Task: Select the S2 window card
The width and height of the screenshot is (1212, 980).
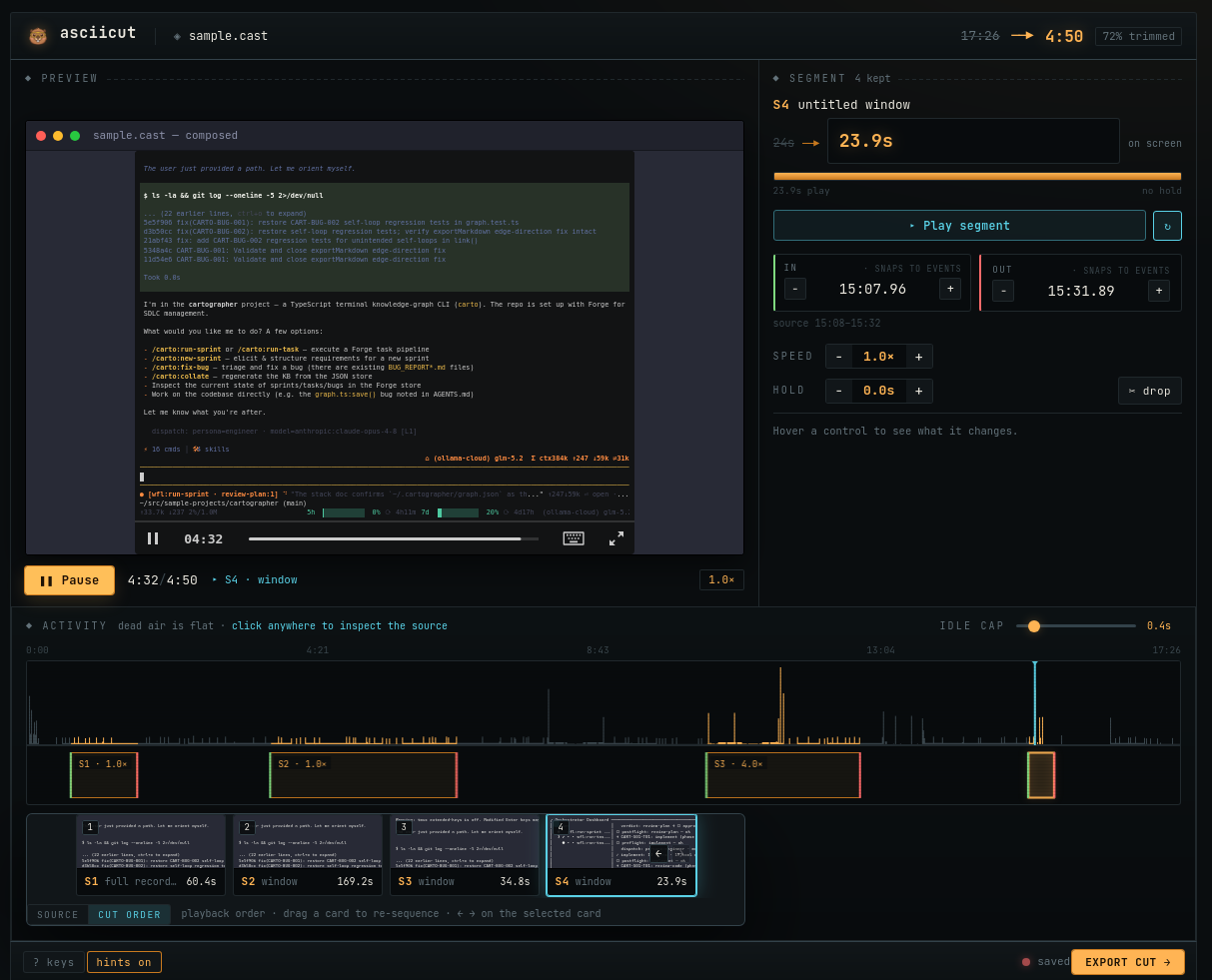Action: coord(308,855)
